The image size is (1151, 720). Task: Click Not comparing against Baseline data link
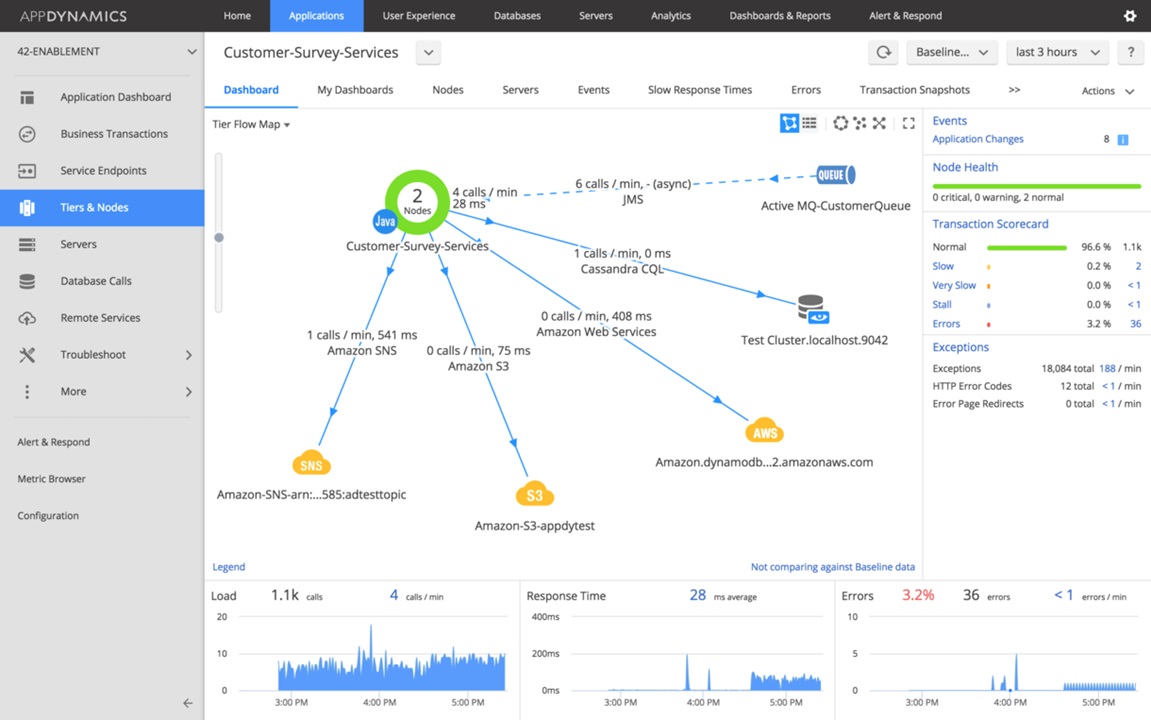(832, 567)
